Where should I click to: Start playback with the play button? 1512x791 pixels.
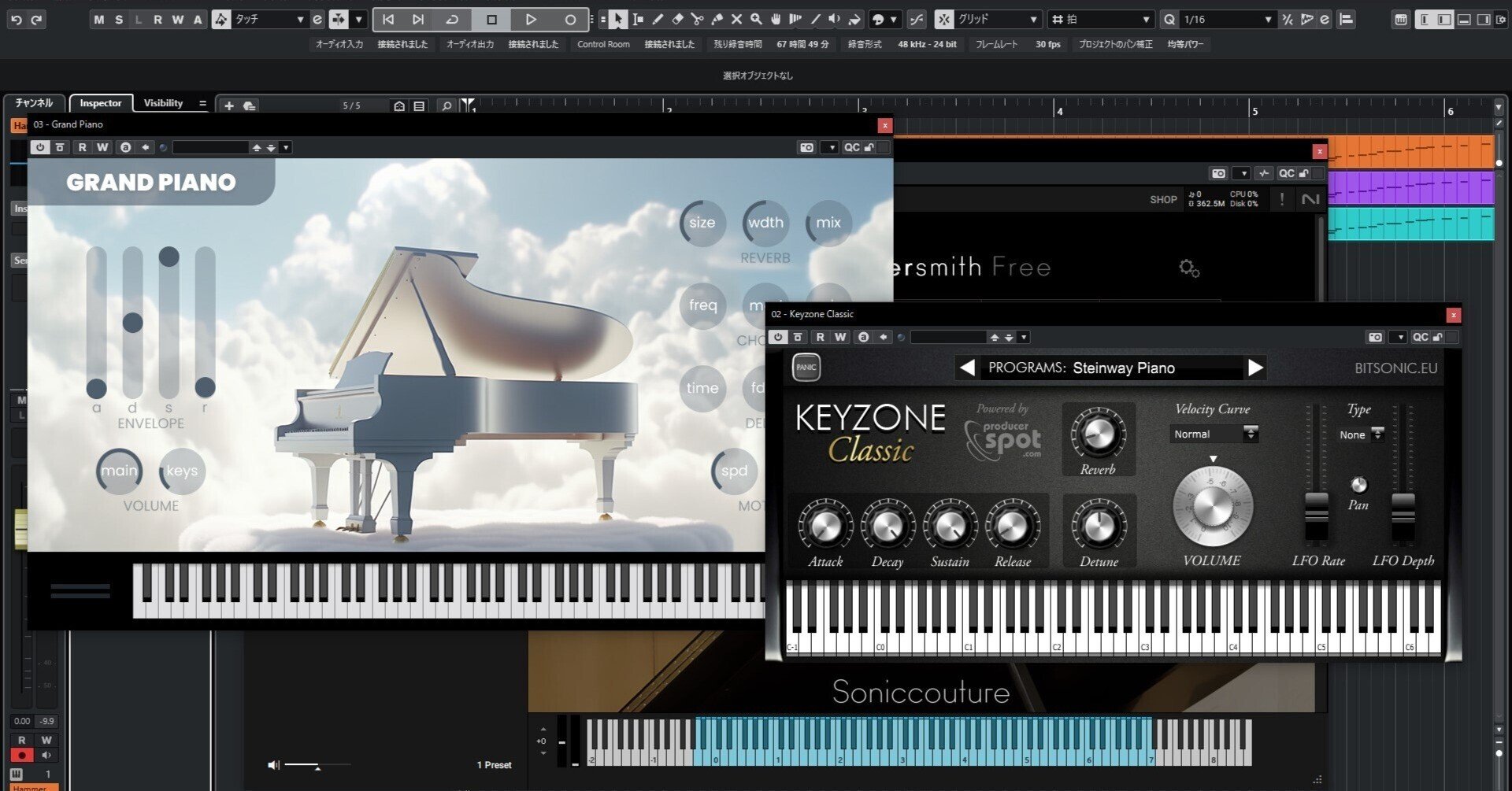pos(531,19)
